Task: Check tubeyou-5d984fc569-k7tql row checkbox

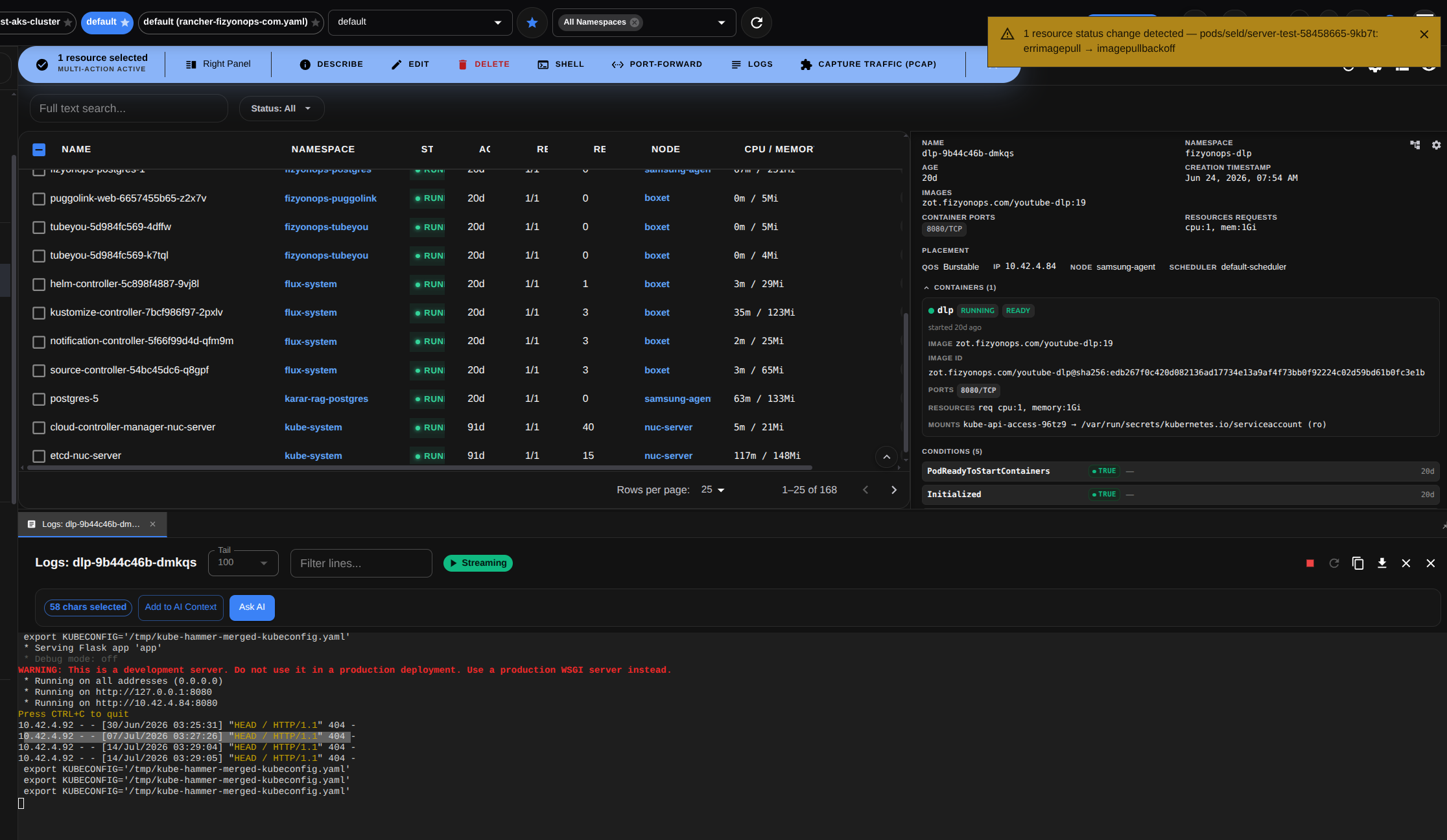Action: pos(39,256)
